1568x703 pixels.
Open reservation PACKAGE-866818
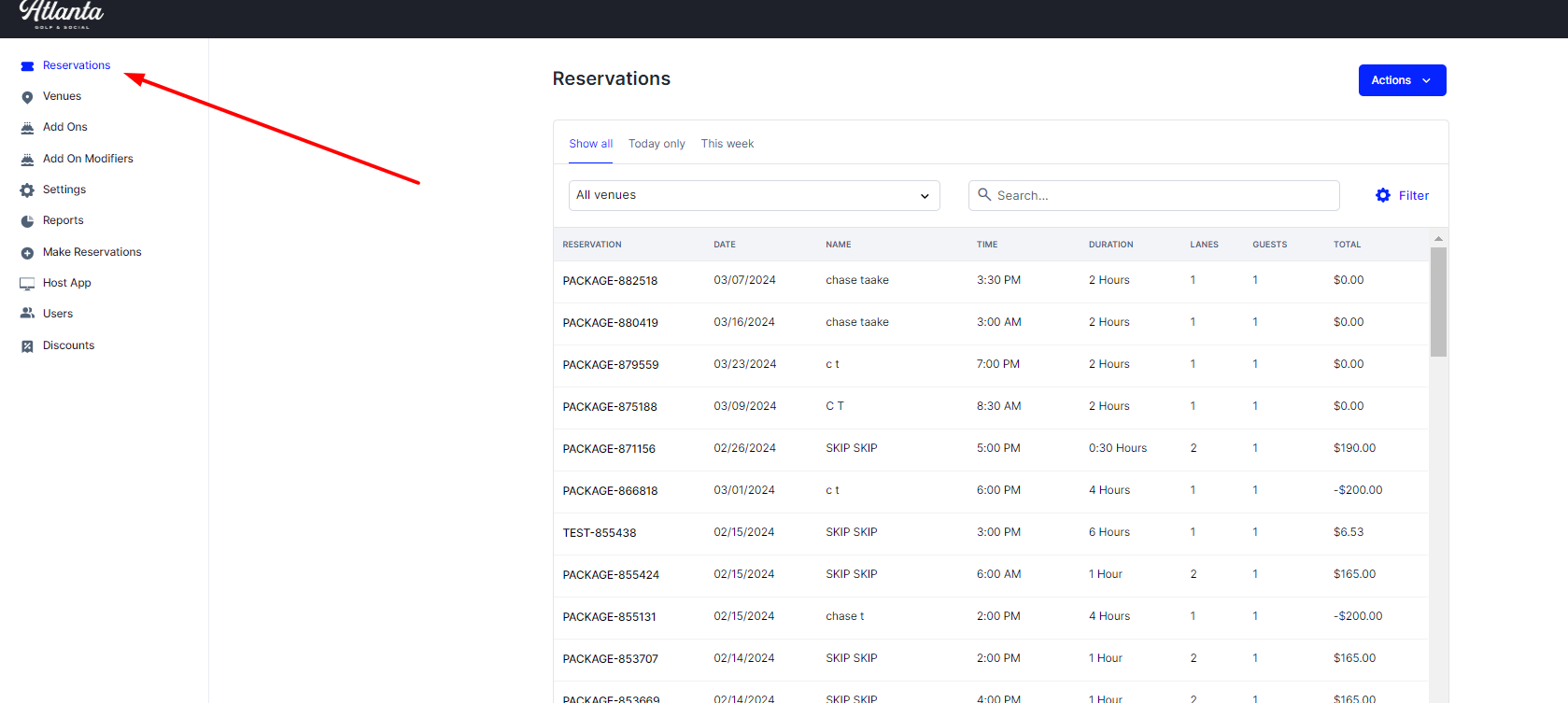(610, 491)
